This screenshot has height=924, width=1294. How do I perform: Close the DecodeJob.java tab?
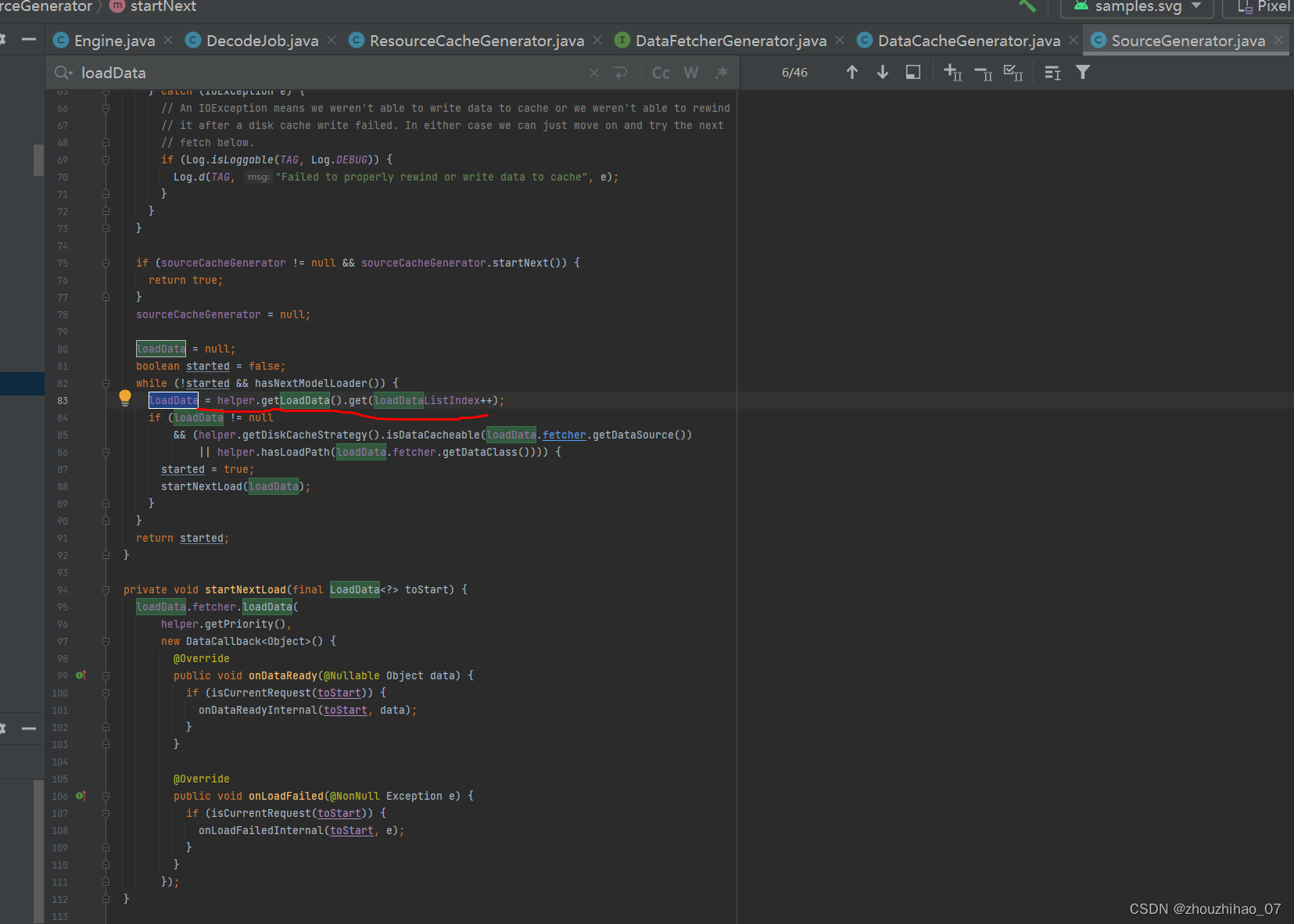(x=332, y=40)
